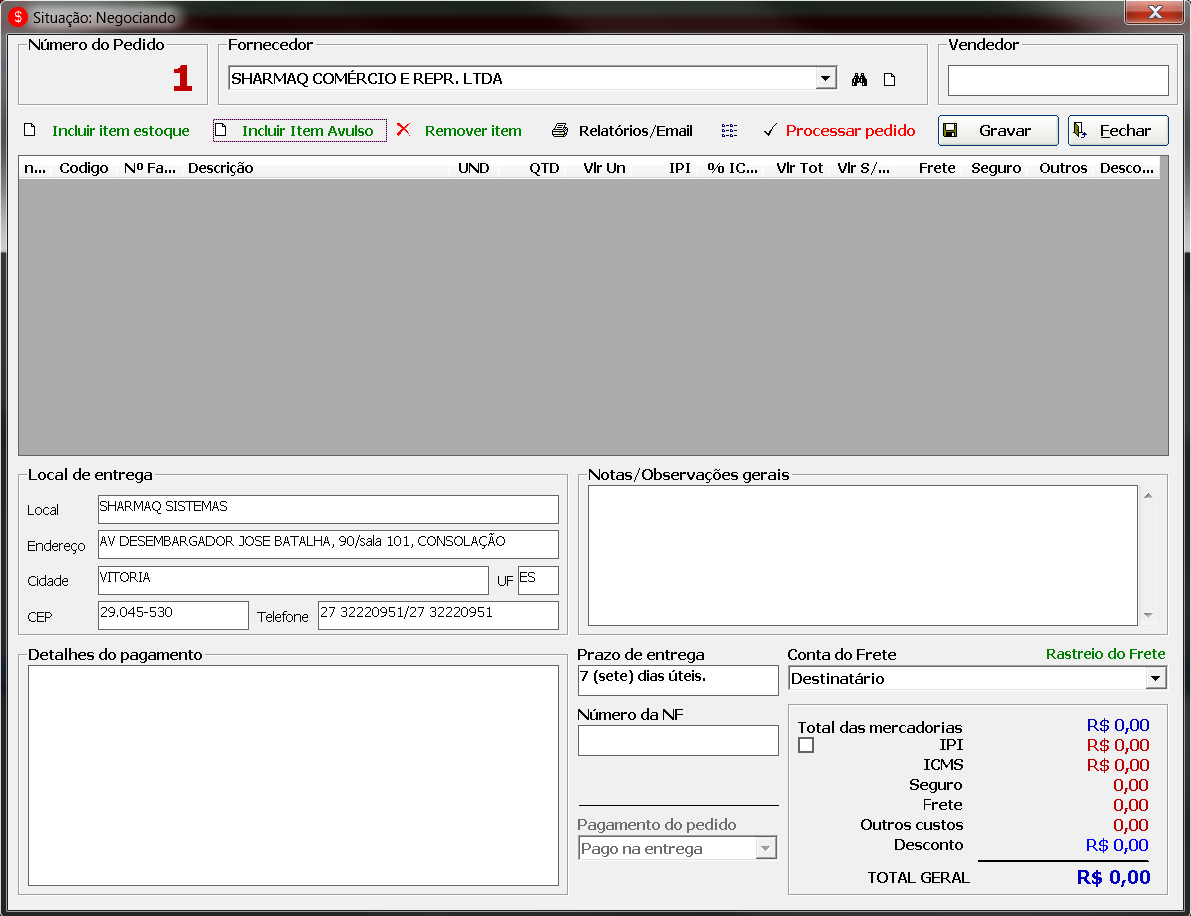Click the checkmark icon beside Processar pedido
This screenshot has width=1191, height=916.
769,131
